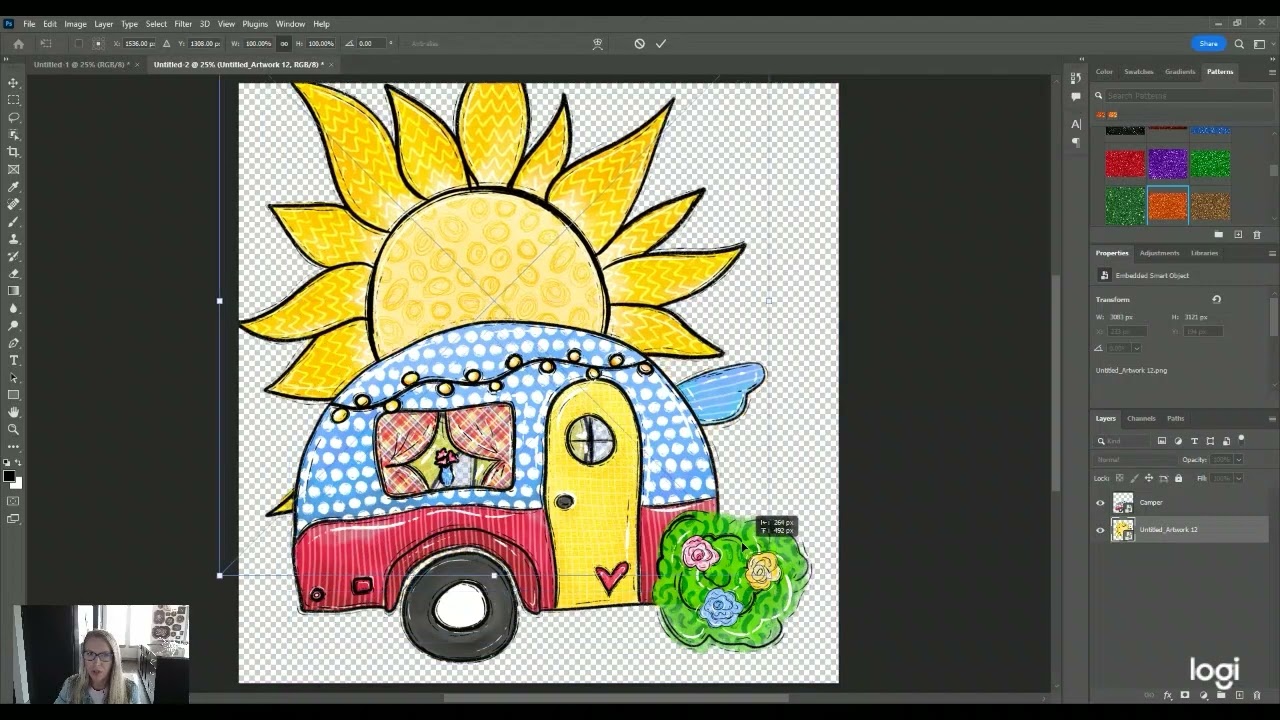Screen dimensions: 1280x720
Task: Select the Hand tool
Action: click(13, 412)
